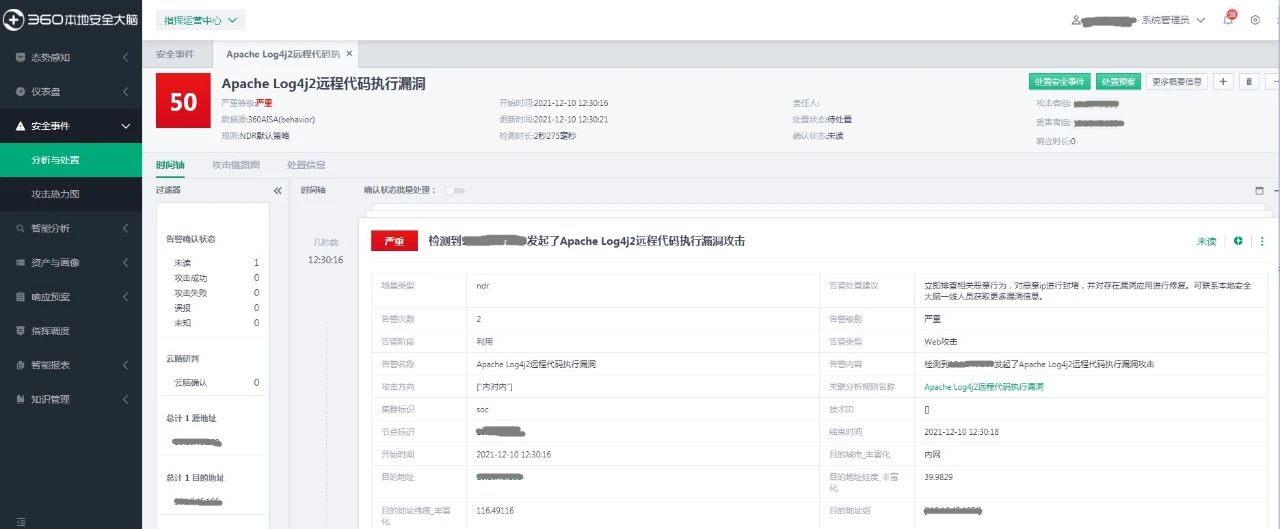This screenshot has width=1280, height=529.
Task: Collapse the 安全事件 menu chevron
Action: coord(125,126)
